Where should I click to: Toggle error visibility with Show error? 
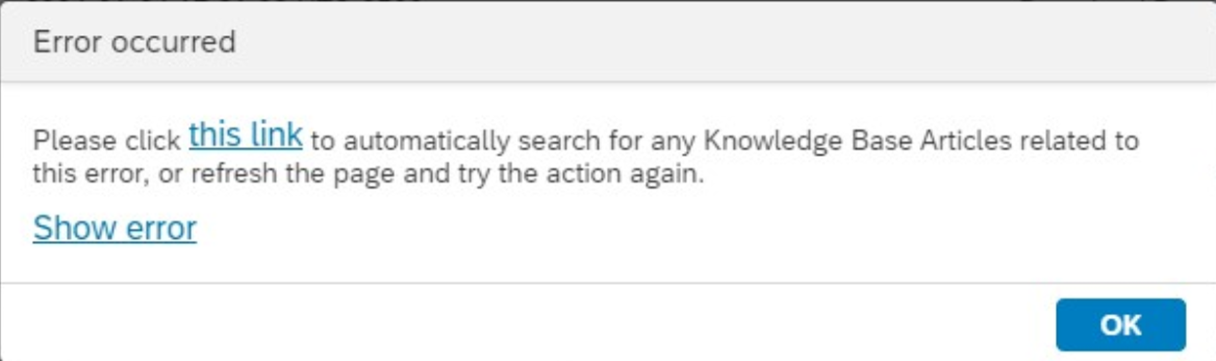(x=115, y=228)
